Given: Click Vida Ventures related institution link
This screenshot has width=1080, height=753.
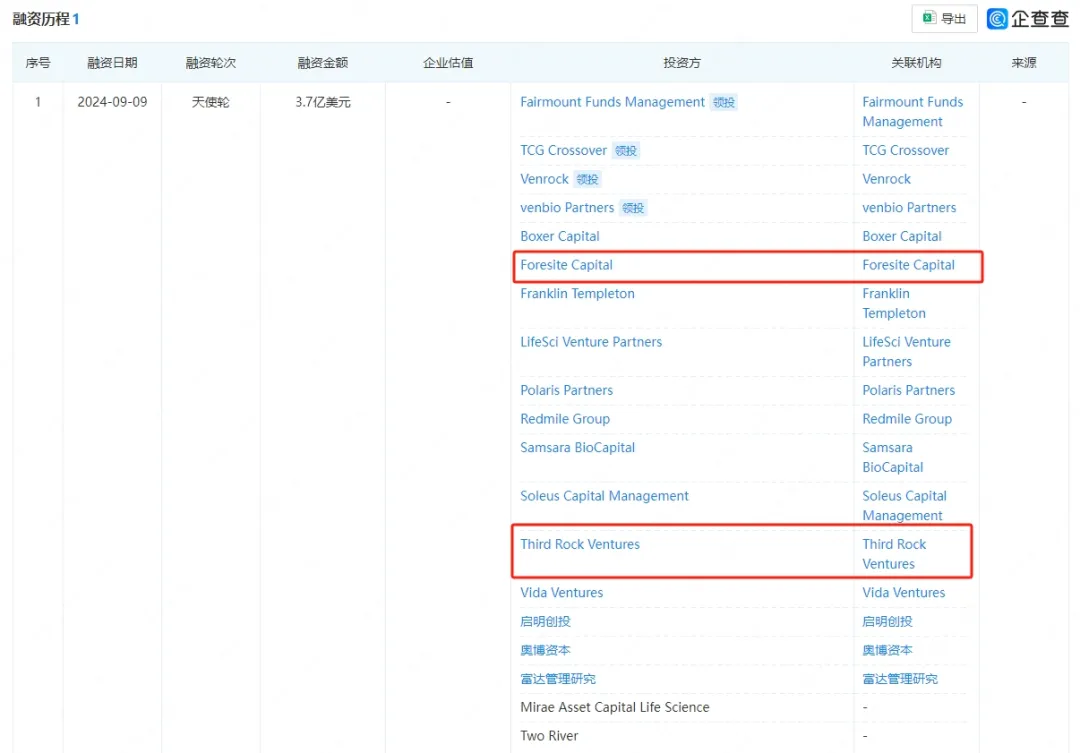Looking at the screenshot, I should coord(903,592).
